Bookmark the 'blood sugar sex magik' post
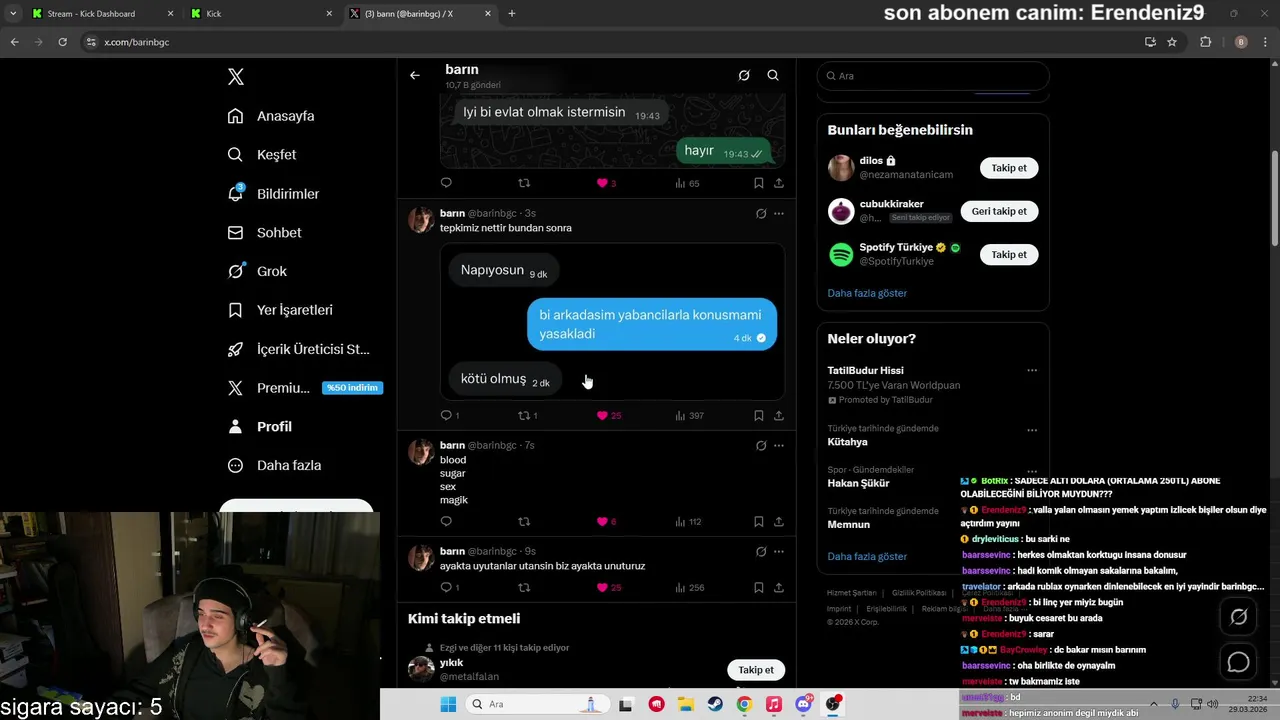 point(759,521)
